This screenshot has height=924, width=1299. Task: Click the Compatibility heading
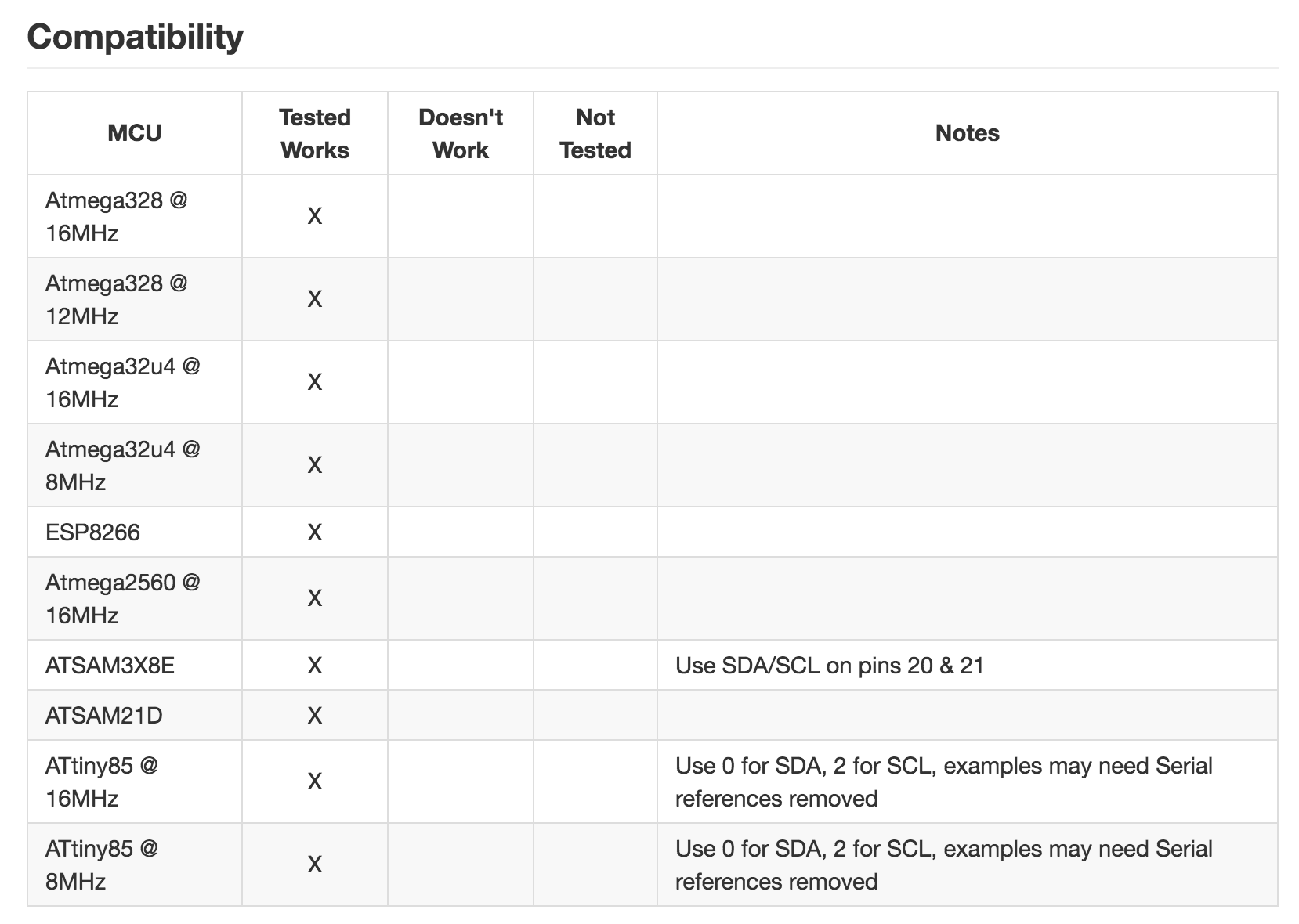(x=135, y=37)
